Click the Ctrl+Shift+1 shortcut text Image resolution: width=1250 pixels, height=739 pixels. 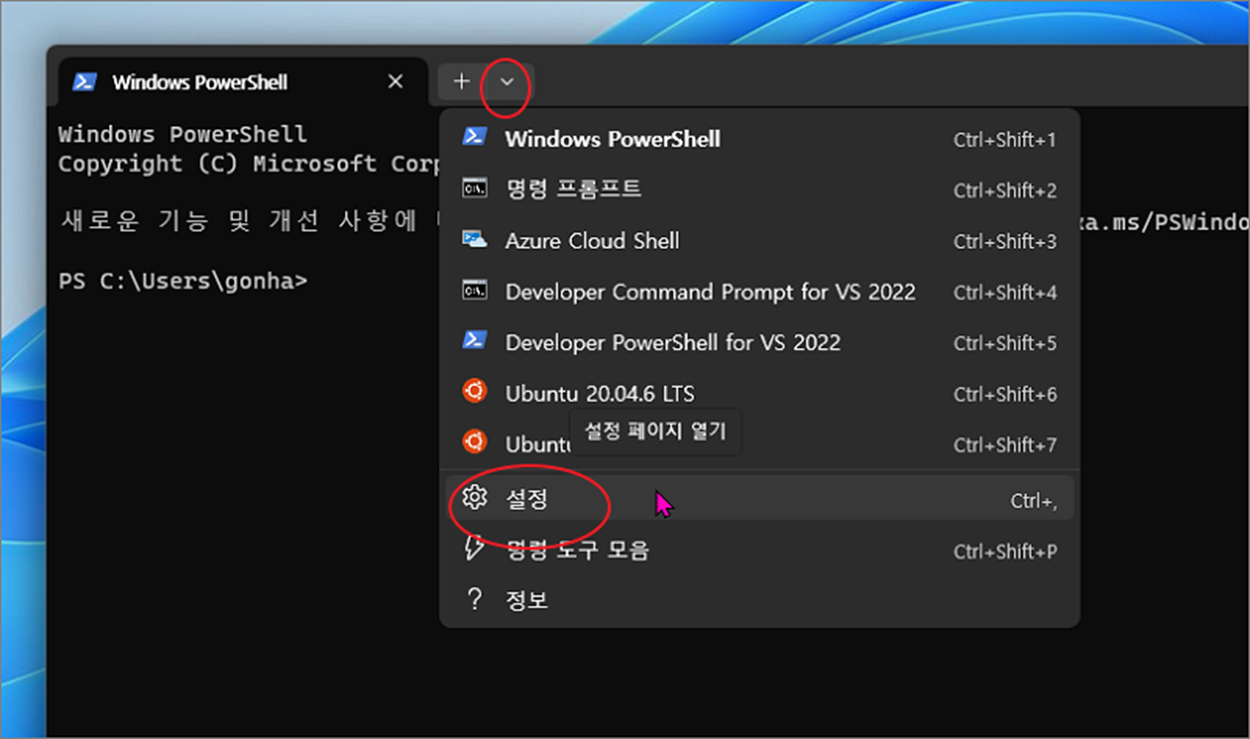click(x=1005, y=140)
